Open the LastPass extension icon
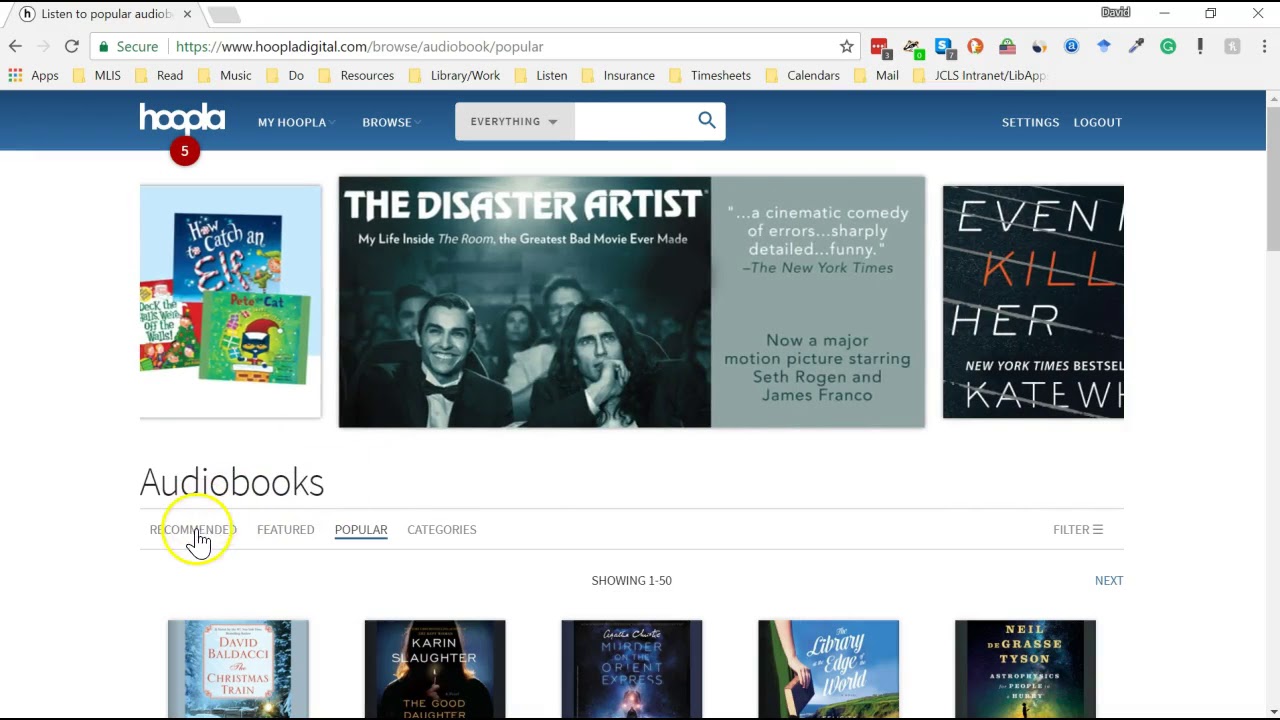 click(879, 46)
